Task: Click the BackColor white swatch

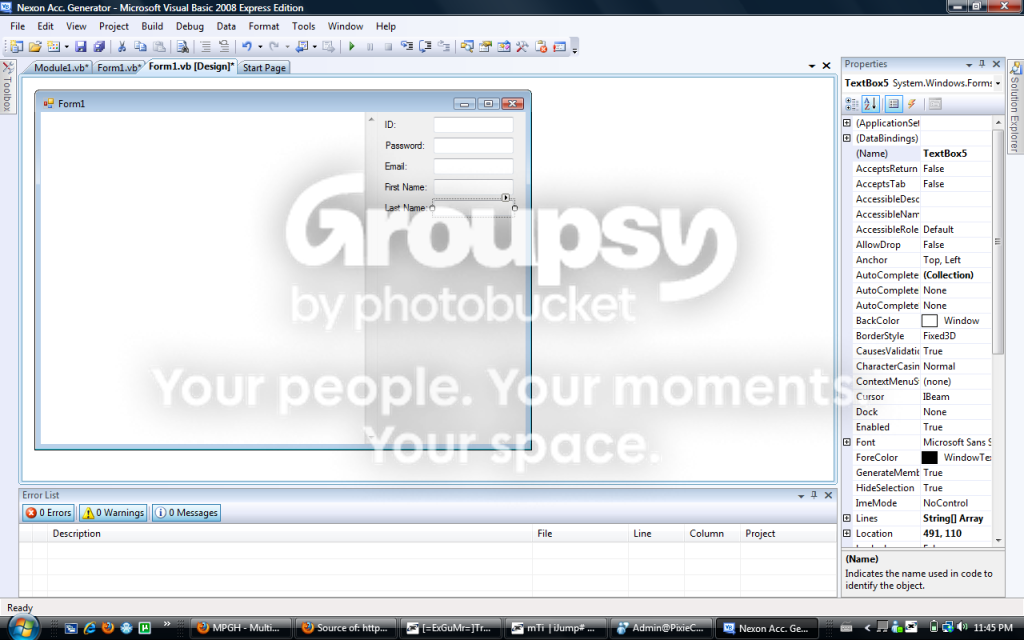Action: [x=929, y=321]
